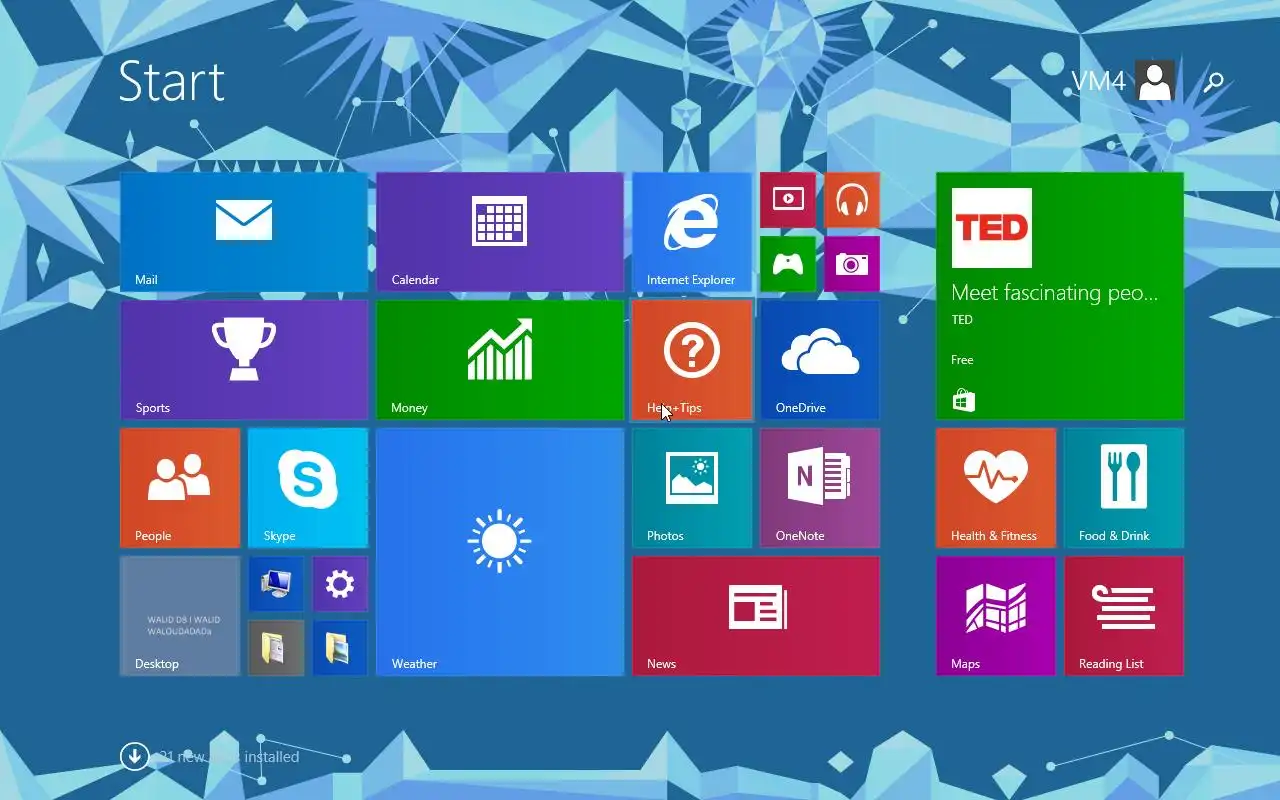Open the Food & Drink tile

pos(1124,488)
